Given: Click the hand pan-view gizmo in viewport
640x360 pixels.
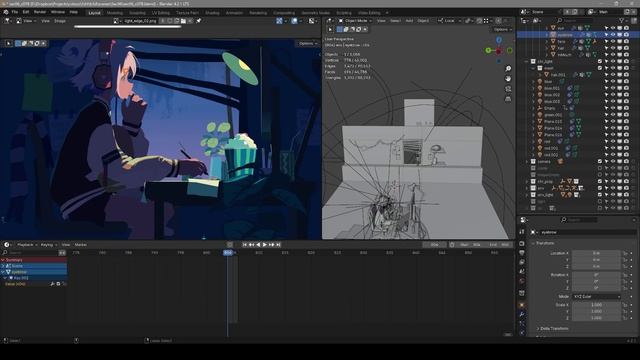Looking at the screenshot, I should [x=508, y=78].
